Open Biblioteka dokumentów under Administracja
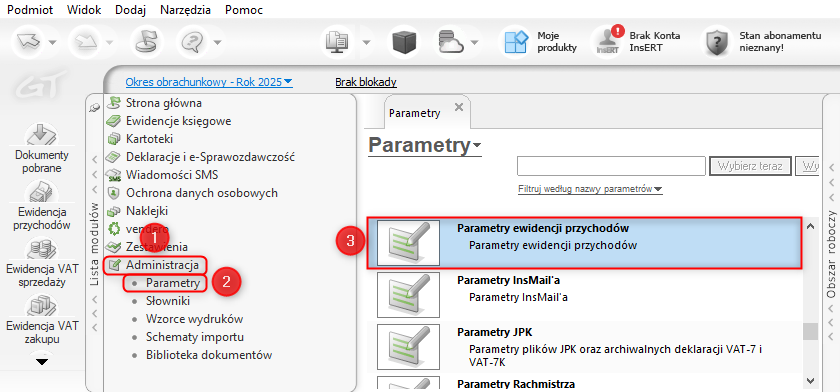This screenshot has width=840, height=392. (x=209, y=355)
